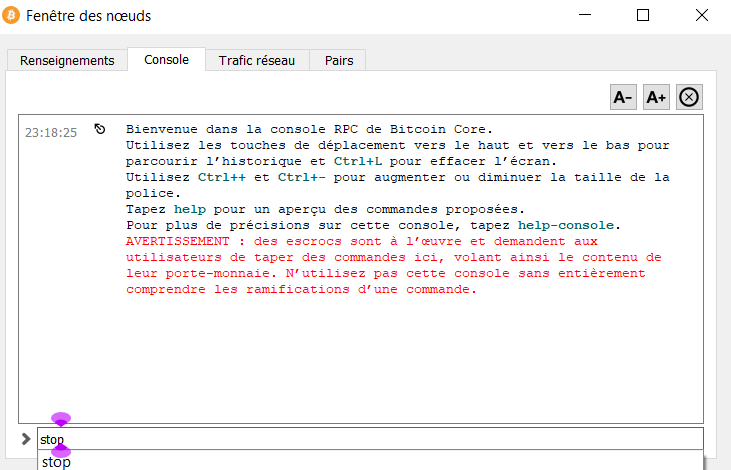Image resolution: width=731 pixels, height=470 pixels.
Task: Open the Trafic réseau tab
Action: (x=257, y=61)
